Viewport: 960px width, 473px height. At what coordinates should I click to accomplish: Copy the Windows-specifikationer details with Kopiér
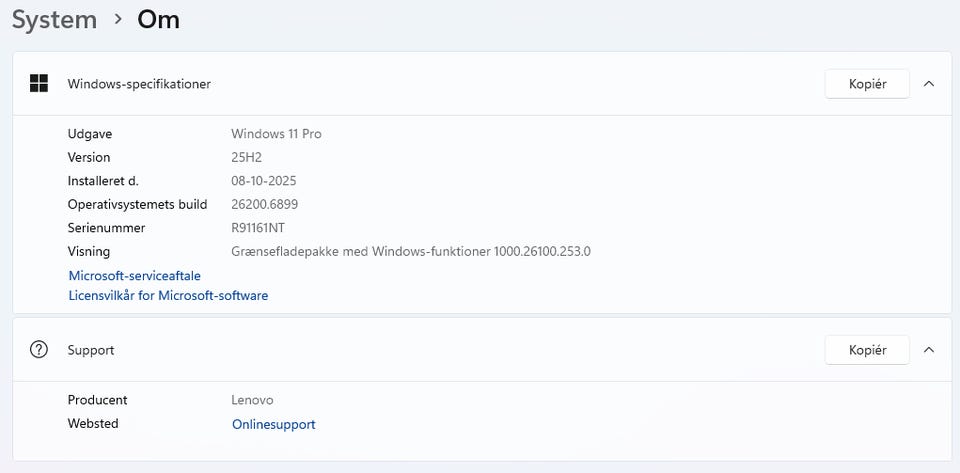[867, 84]
